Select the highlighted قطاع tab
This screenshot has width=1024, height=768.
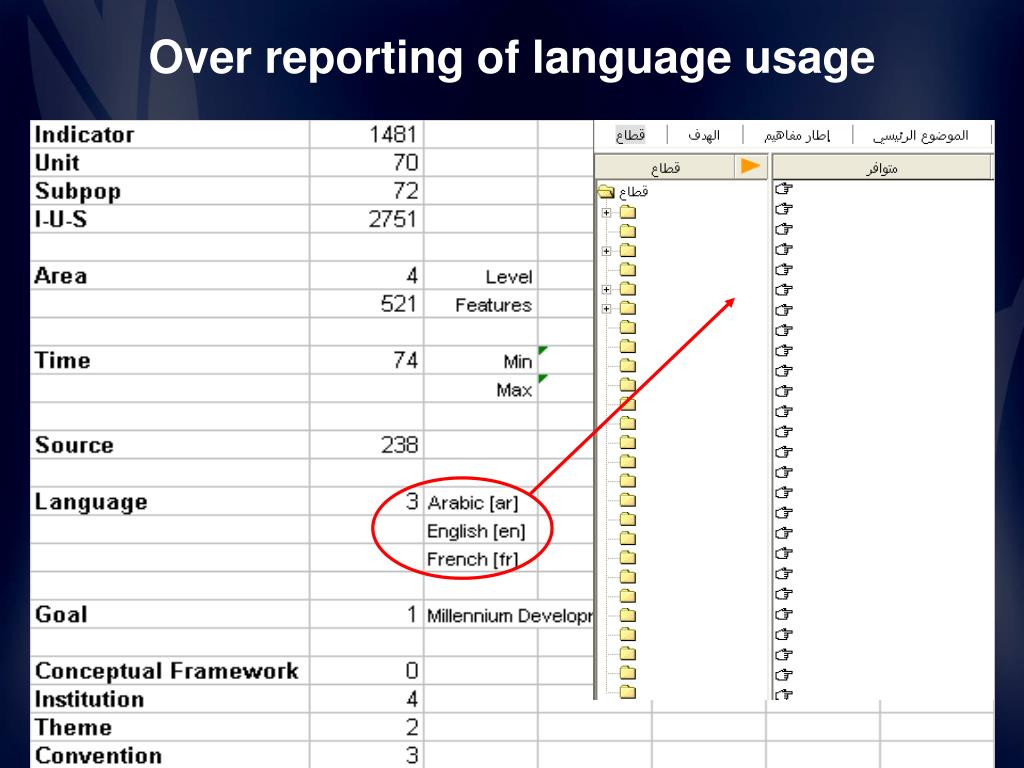click(630, 135)
